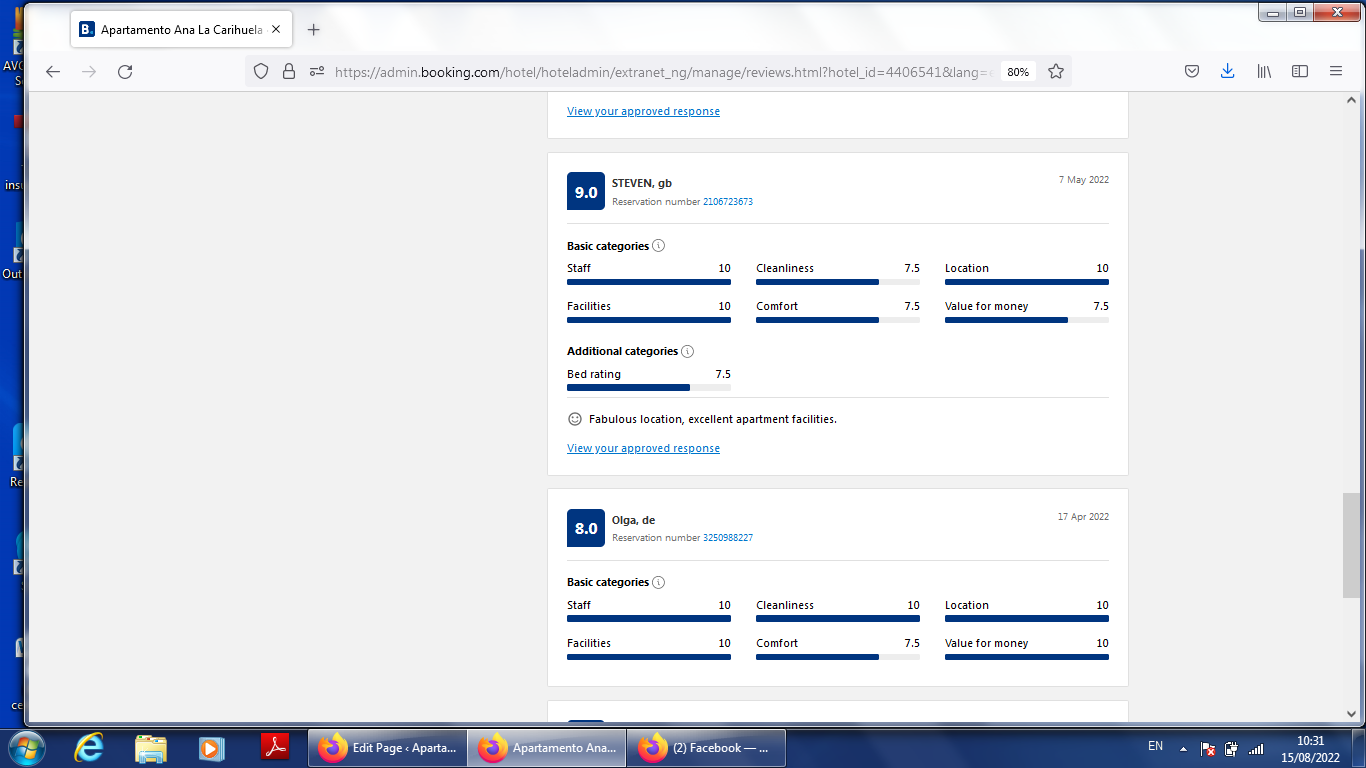1366x768 pixels.
Task: Open the Firefox downloads panel
Action: [1227, 72]
